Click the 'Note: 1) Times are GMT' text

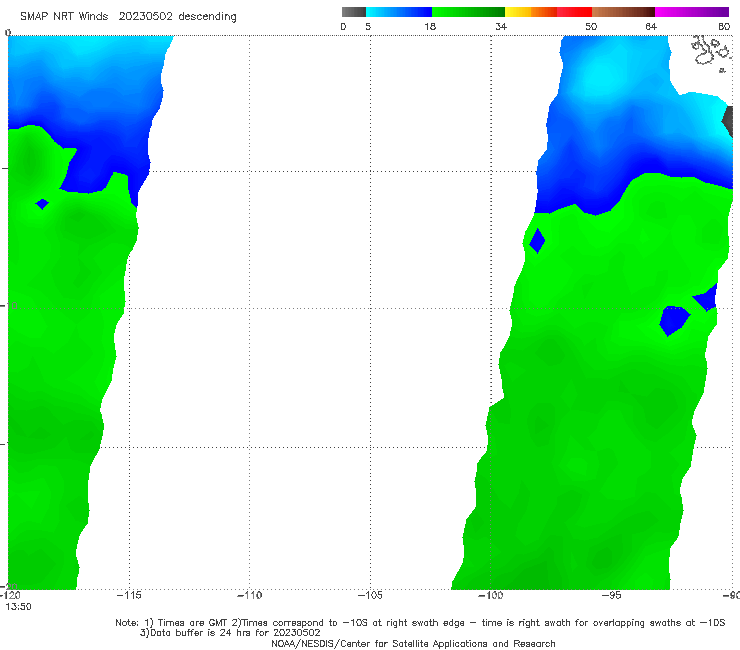tap(172, 623)
